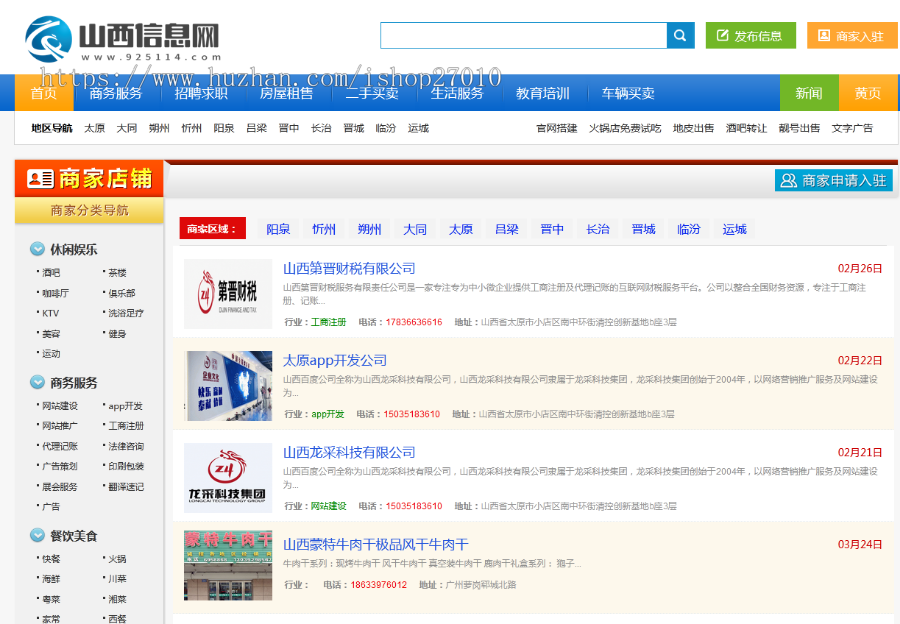Select 吕梁 in 地区导航 bar
Screen dimensions: 900x624
point(257,128)
